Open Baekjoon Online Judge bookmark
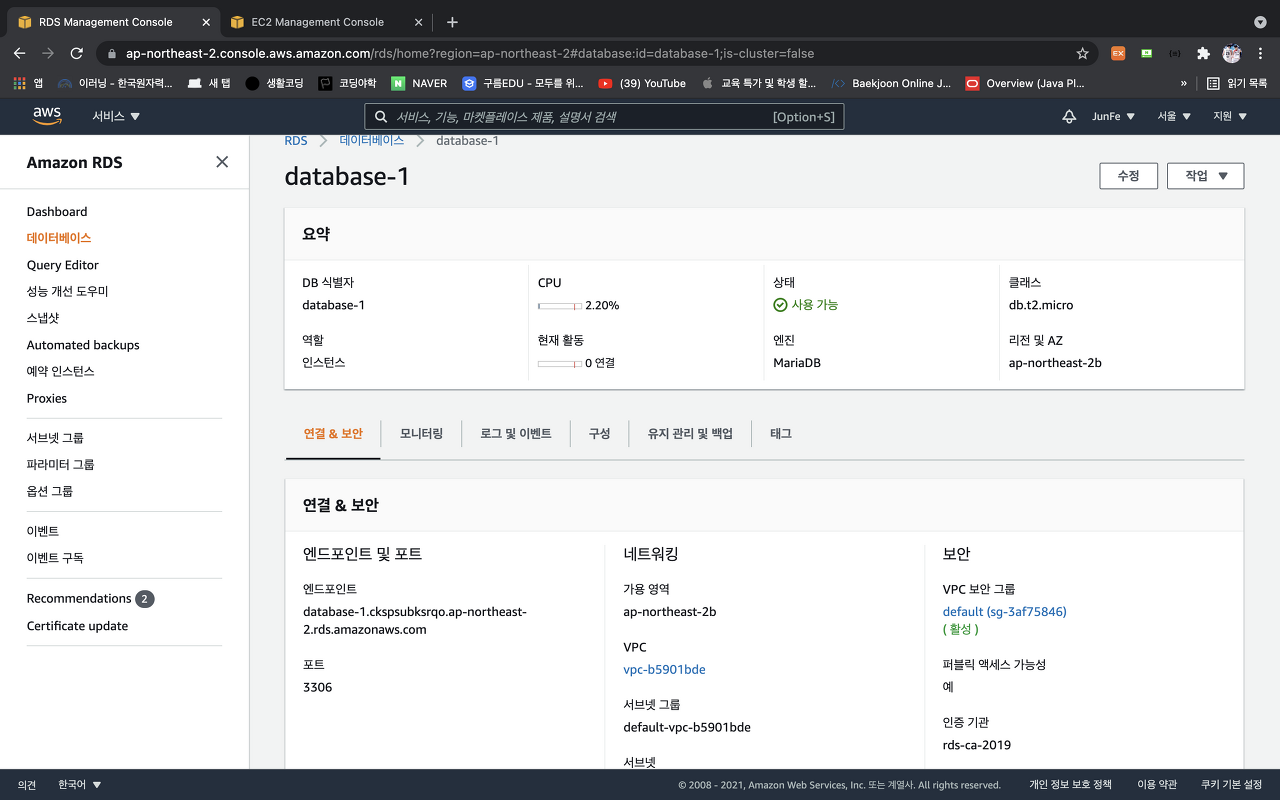This screenshot has width=1280, height=800. (x=891, y=84)
